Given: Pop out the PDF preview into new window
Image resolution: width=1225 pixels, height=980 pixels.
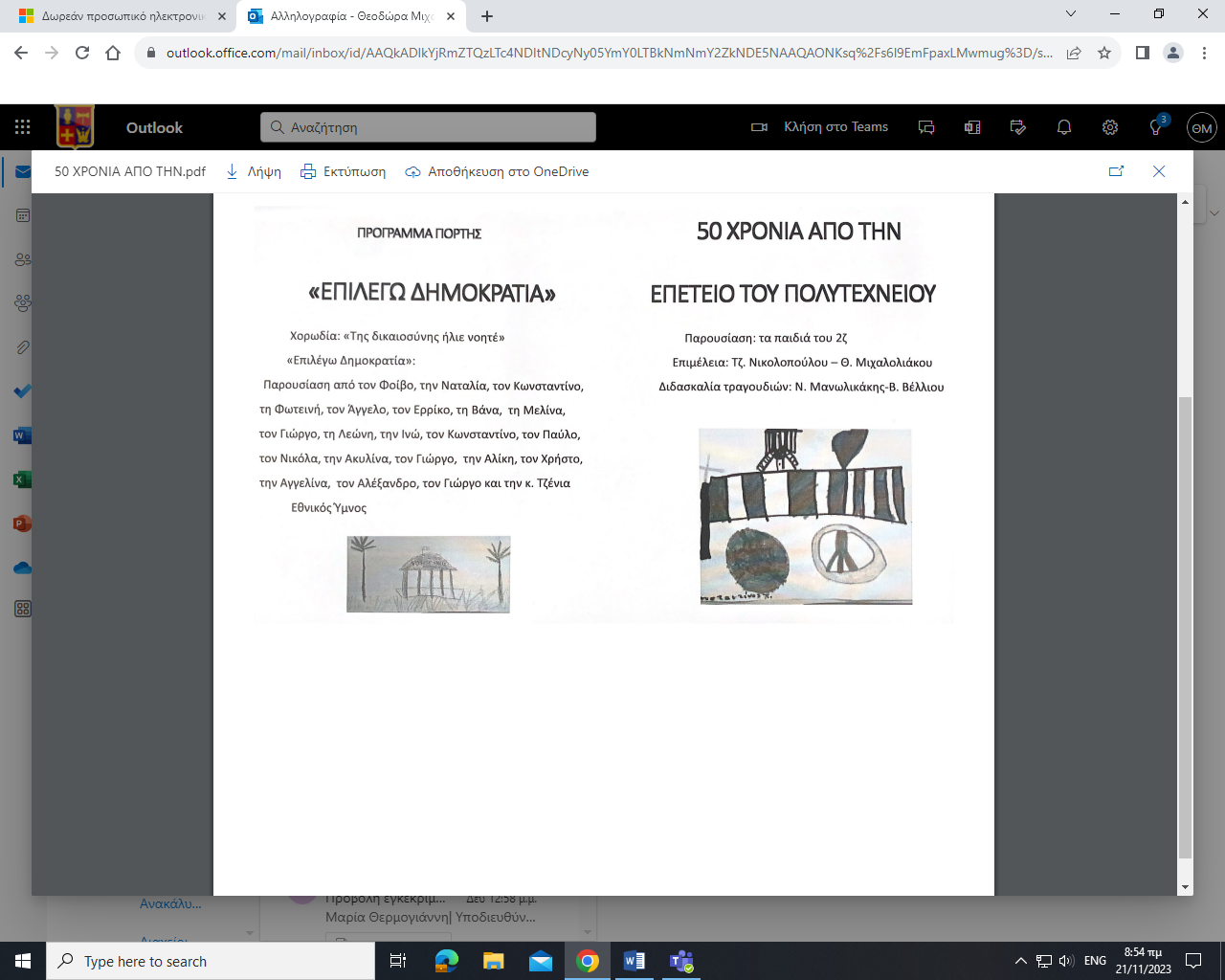Looking at the screenshot, I should 1116,171.
